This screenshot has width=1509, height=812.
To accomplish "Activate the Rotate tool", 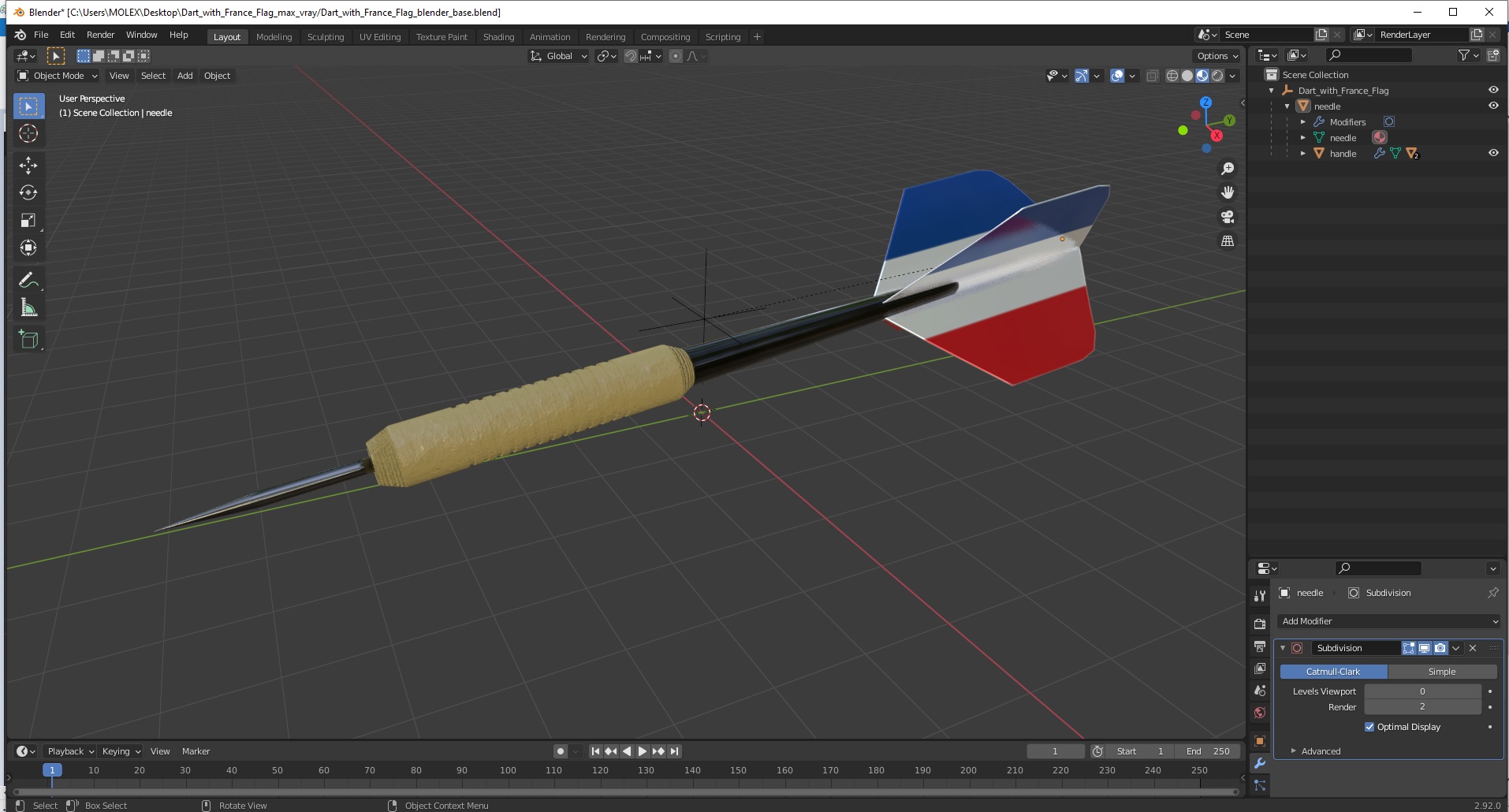I will coord(28,192).
